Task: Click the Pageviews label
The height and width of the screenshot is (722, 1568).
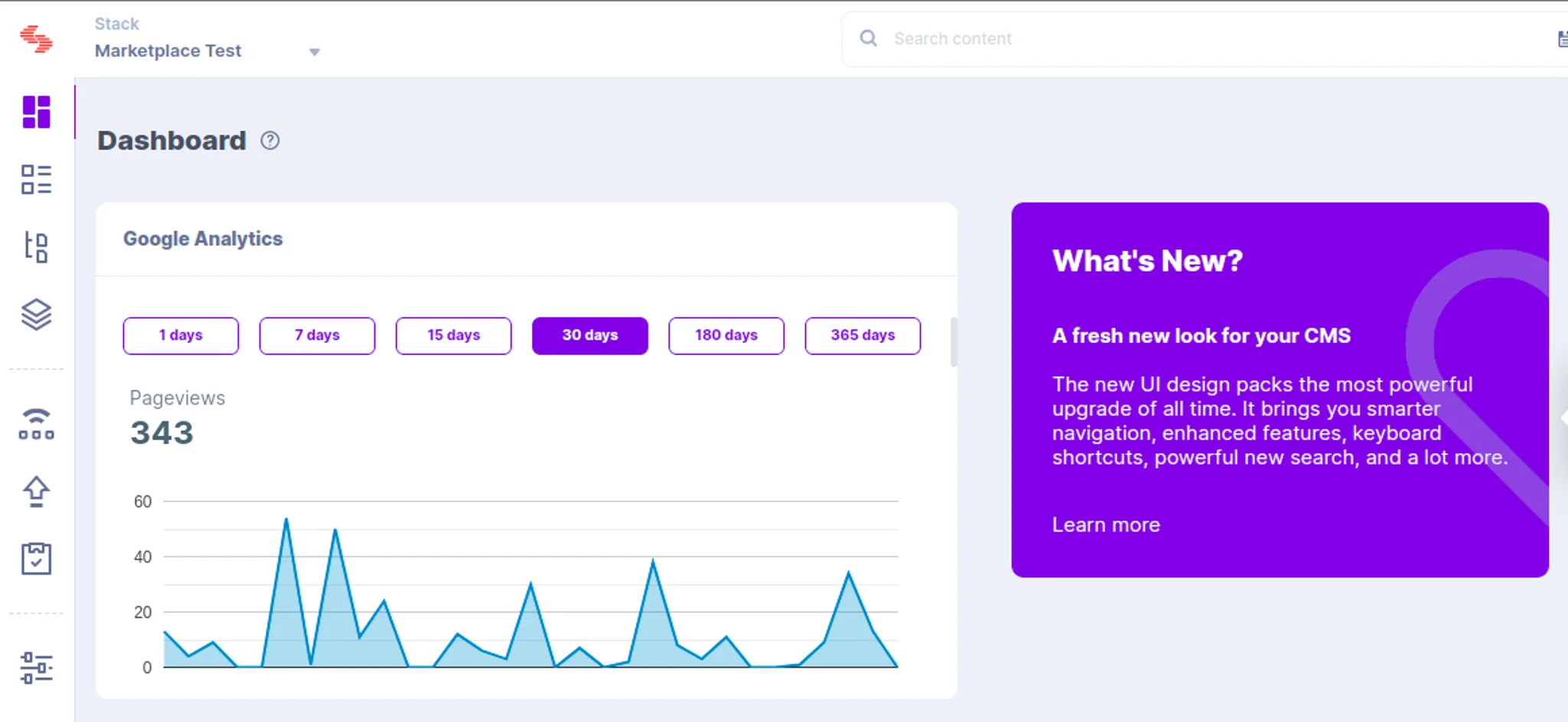Action: (x=177, y=398)
